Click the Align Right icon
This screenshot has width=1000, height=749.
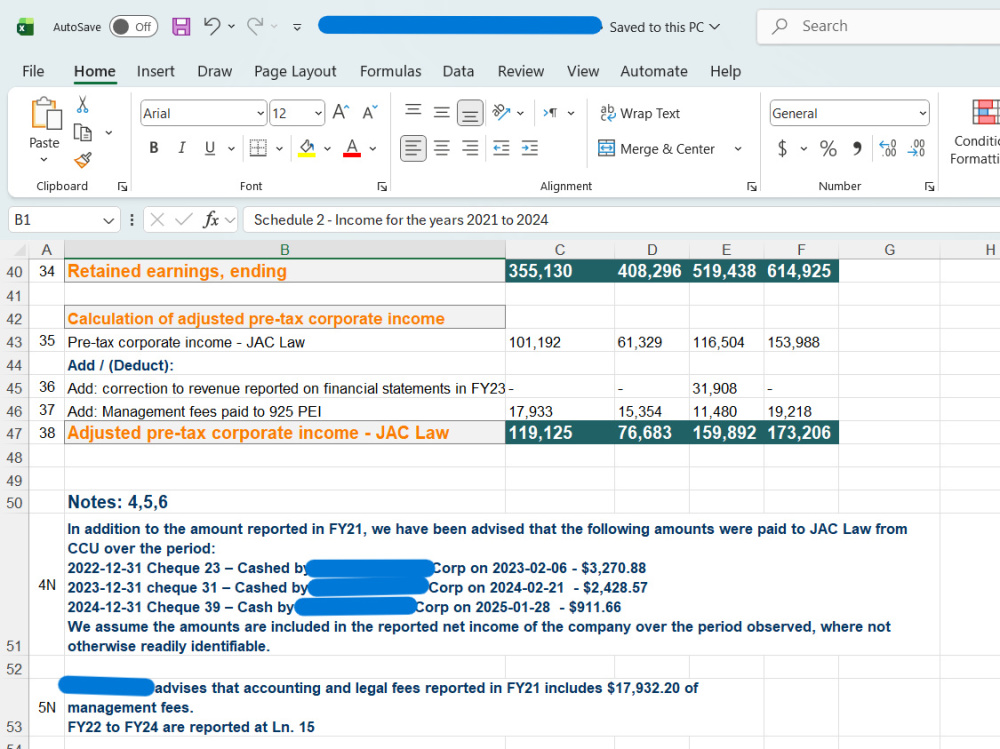(470, 149)
